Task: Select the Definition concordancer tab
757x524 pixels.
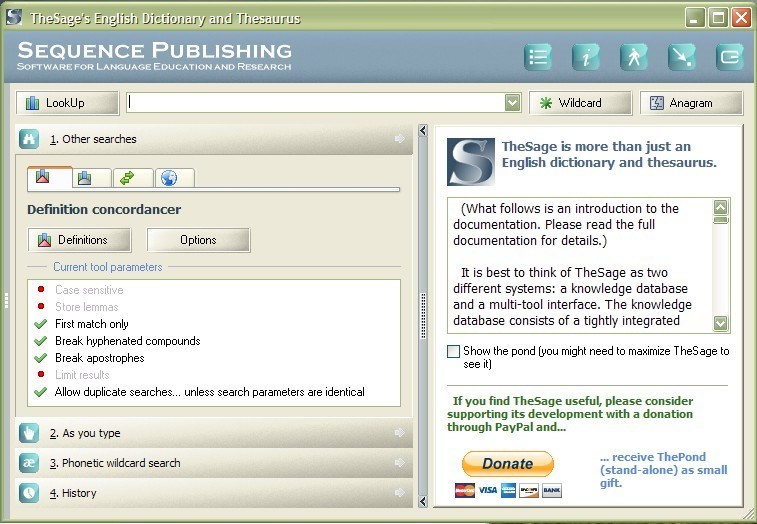Action: pyautogui.click(x=50, y=177)
